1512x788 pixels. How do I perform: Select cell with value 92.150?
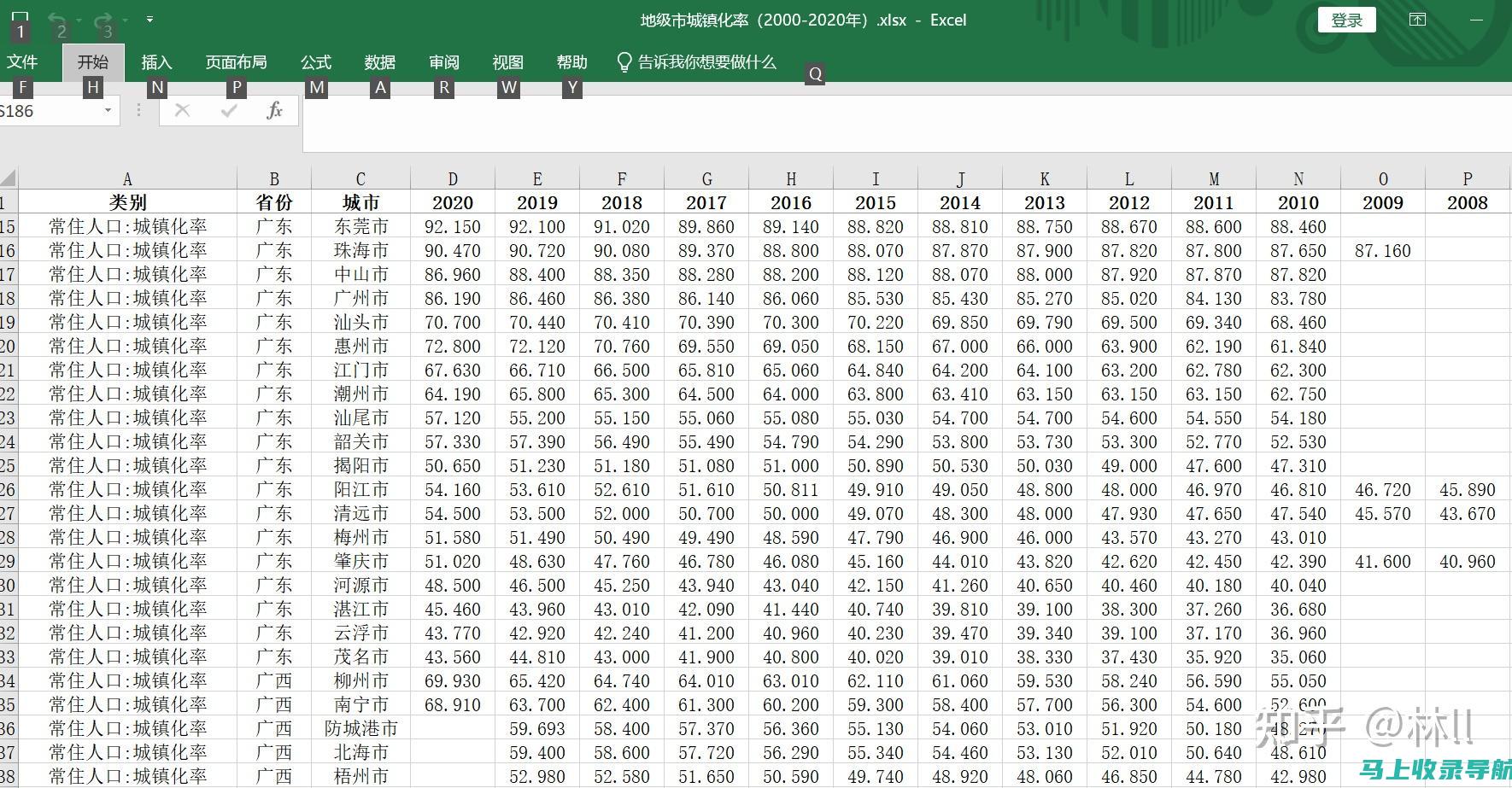(453, 226)
